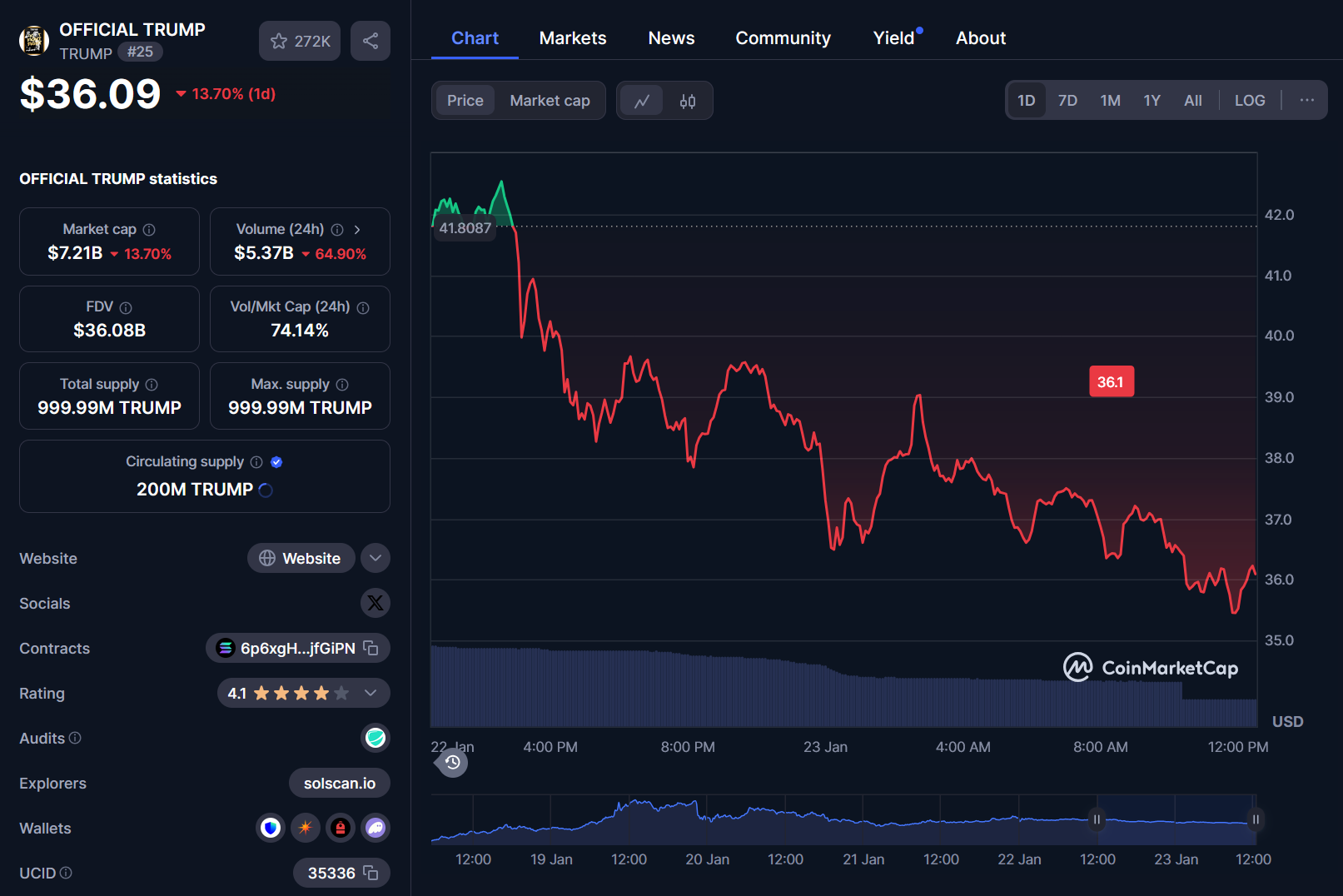This screenshot has width=1343, height=896.
Task: Open the Markets tab
Action: pyautogui.click(x=573, y=38)
